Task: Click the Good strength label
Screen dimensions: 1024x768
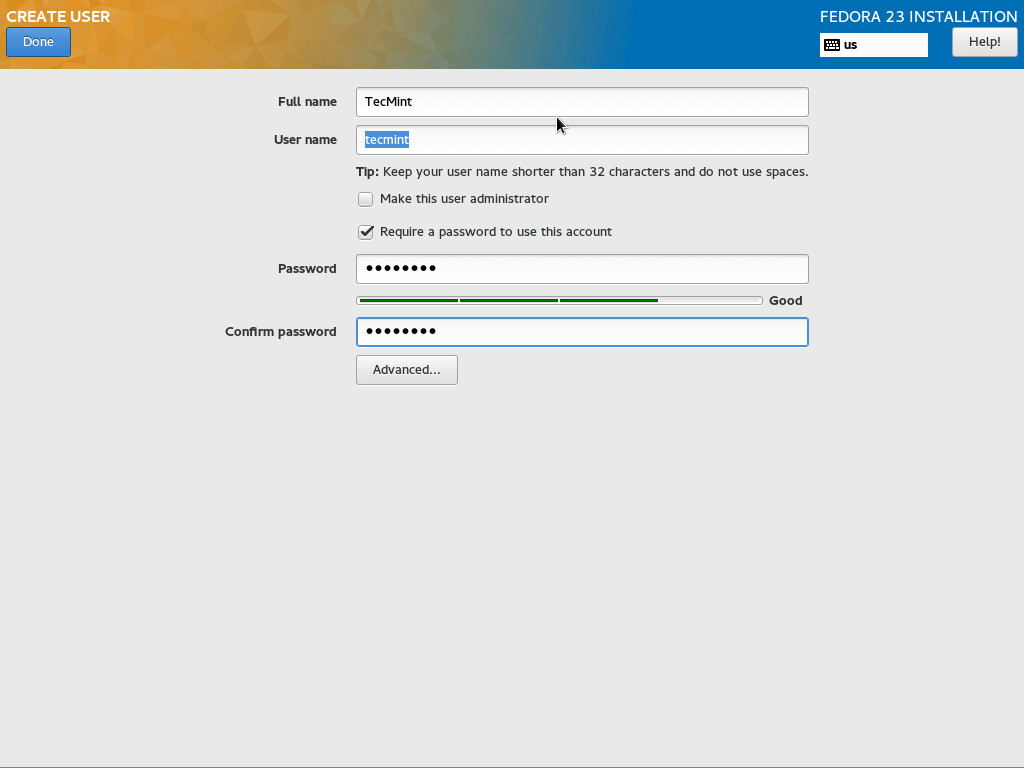Action: point(786,300)
